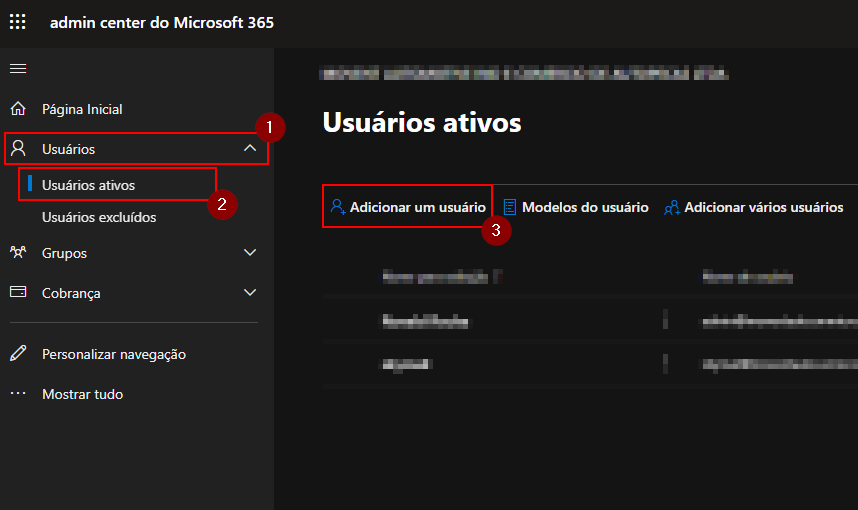Click the admin center do Microsoft 365 title
Viewport: 858px width, 510px height.
coord(162,22)
